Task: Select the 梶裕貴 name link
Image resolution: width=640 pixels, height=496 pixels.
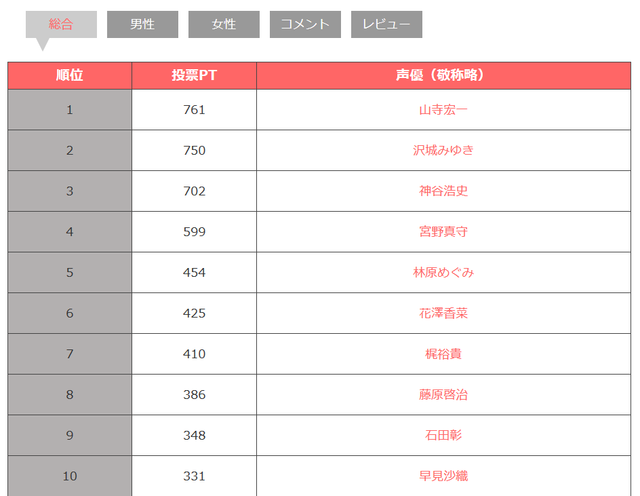Action: (443, 354)
